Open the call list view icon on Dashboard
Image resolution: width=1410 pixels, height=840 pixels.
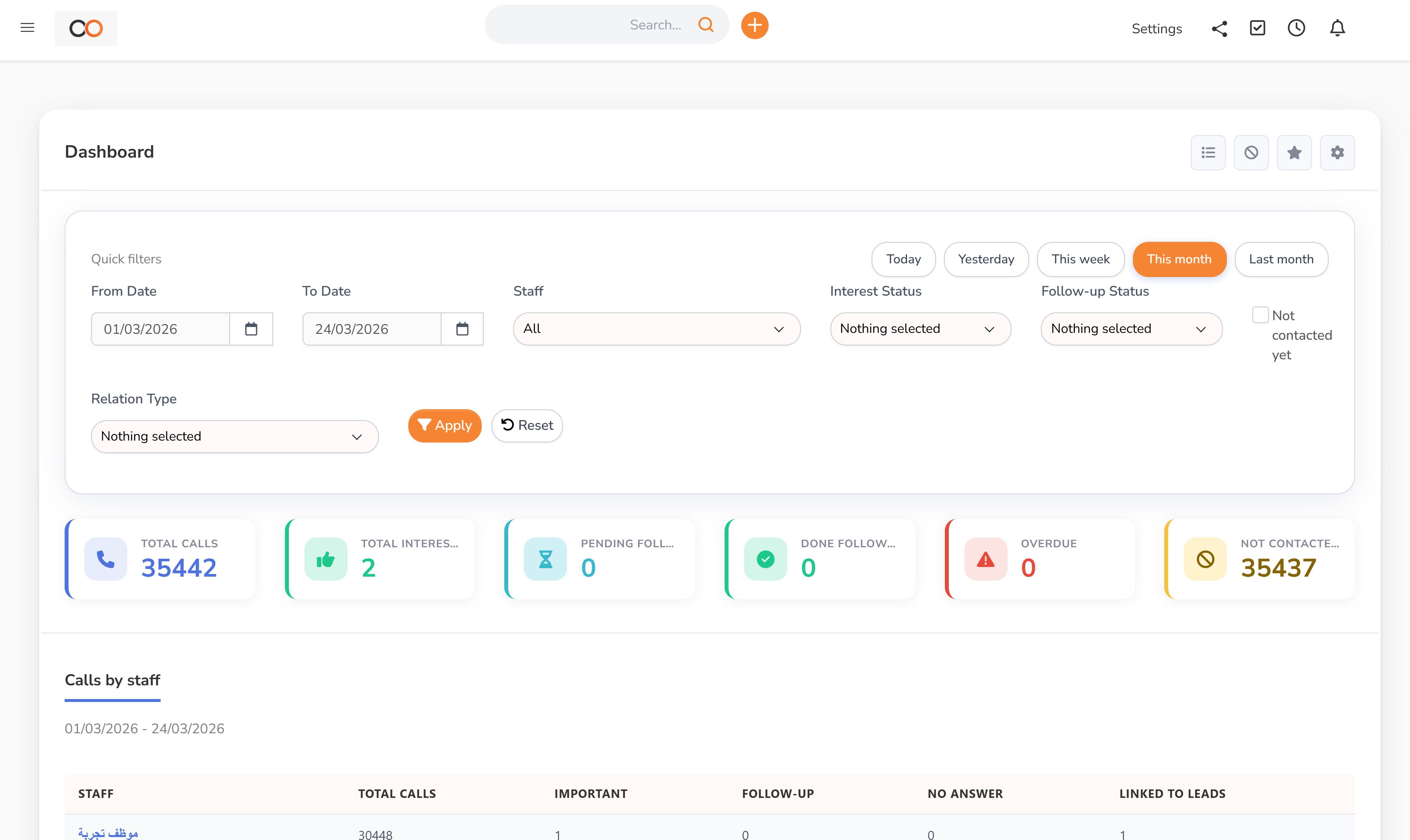1208,152
